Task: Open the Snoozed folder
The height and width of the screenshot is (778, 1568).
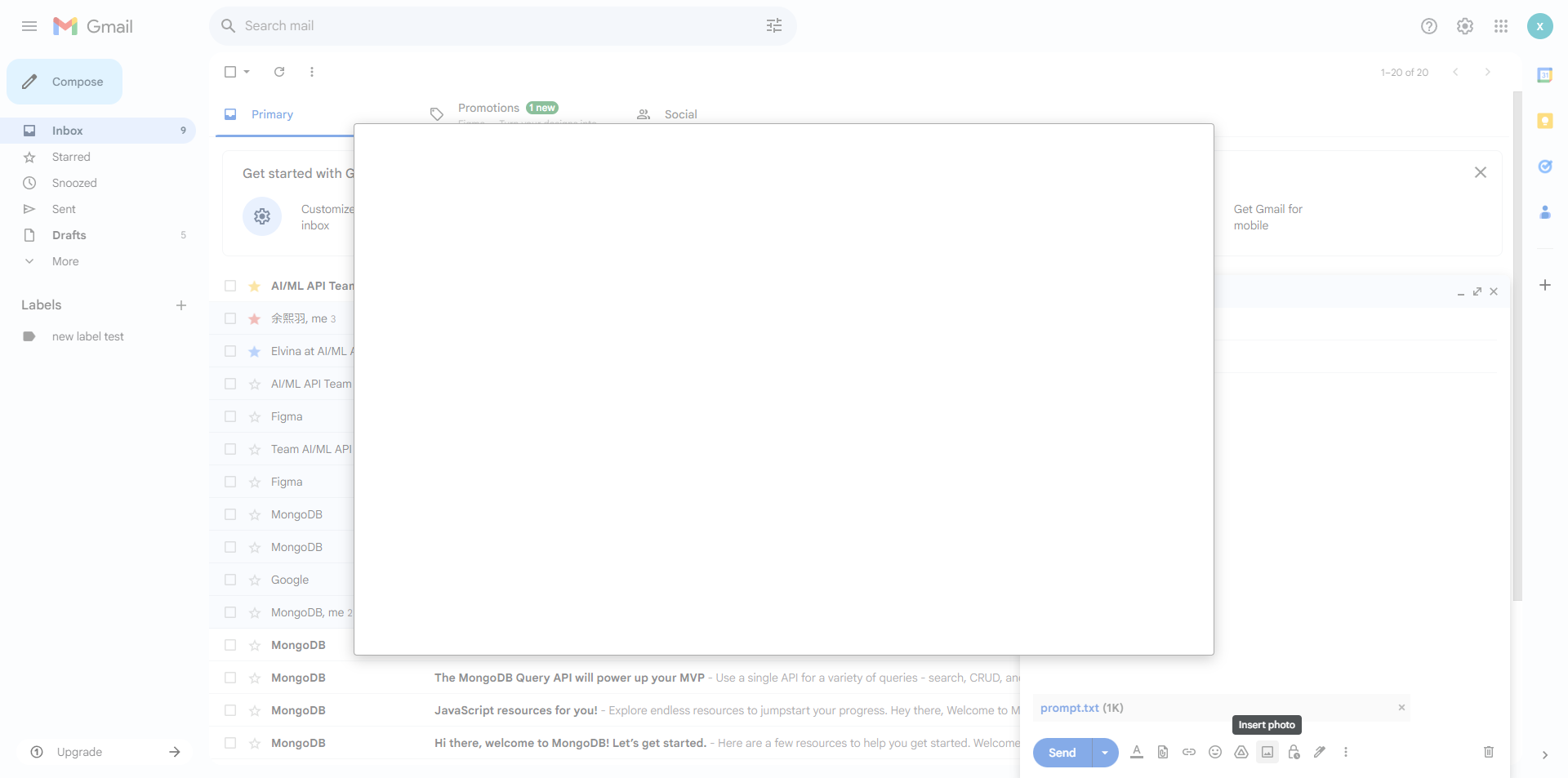Action: [x=74, y=183]
